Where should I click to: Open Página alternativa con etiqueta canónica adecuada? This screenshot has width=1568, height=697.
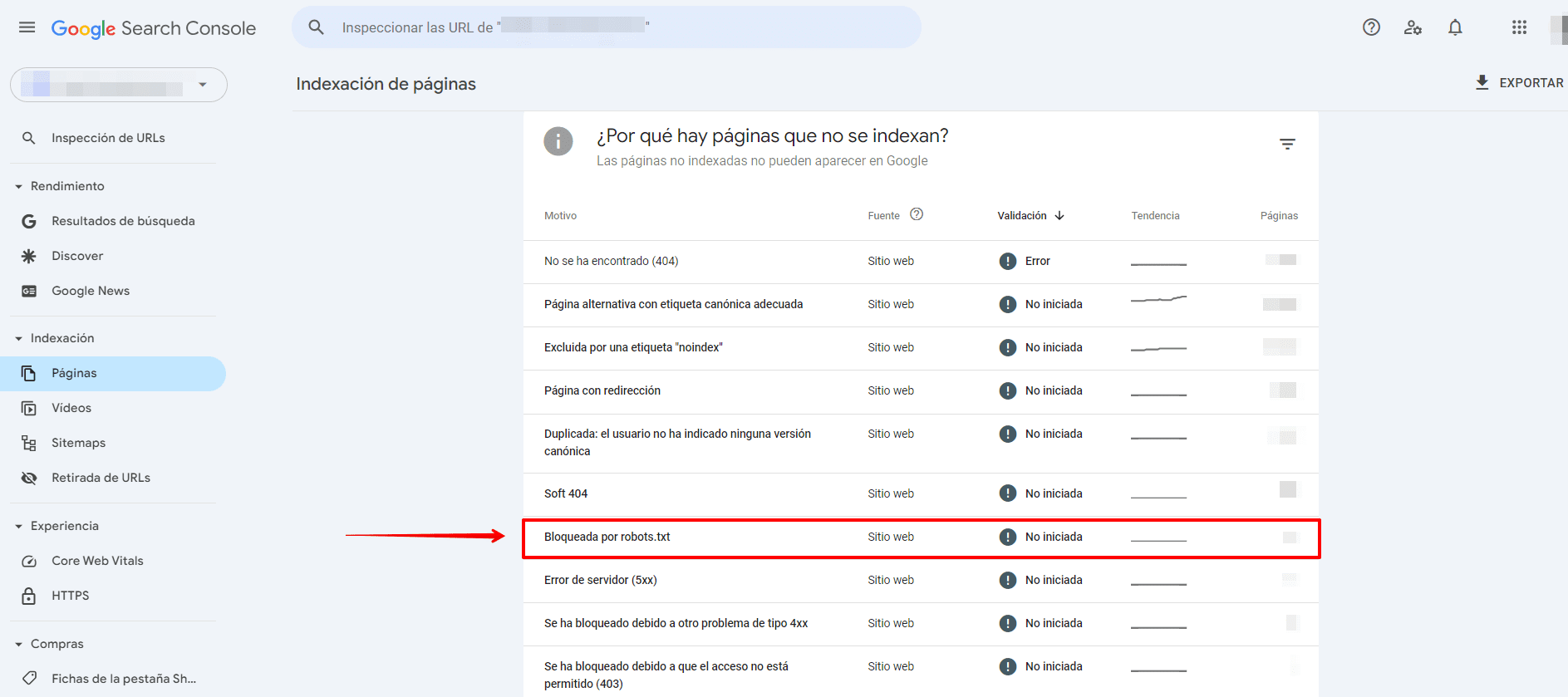click(921, 305)
